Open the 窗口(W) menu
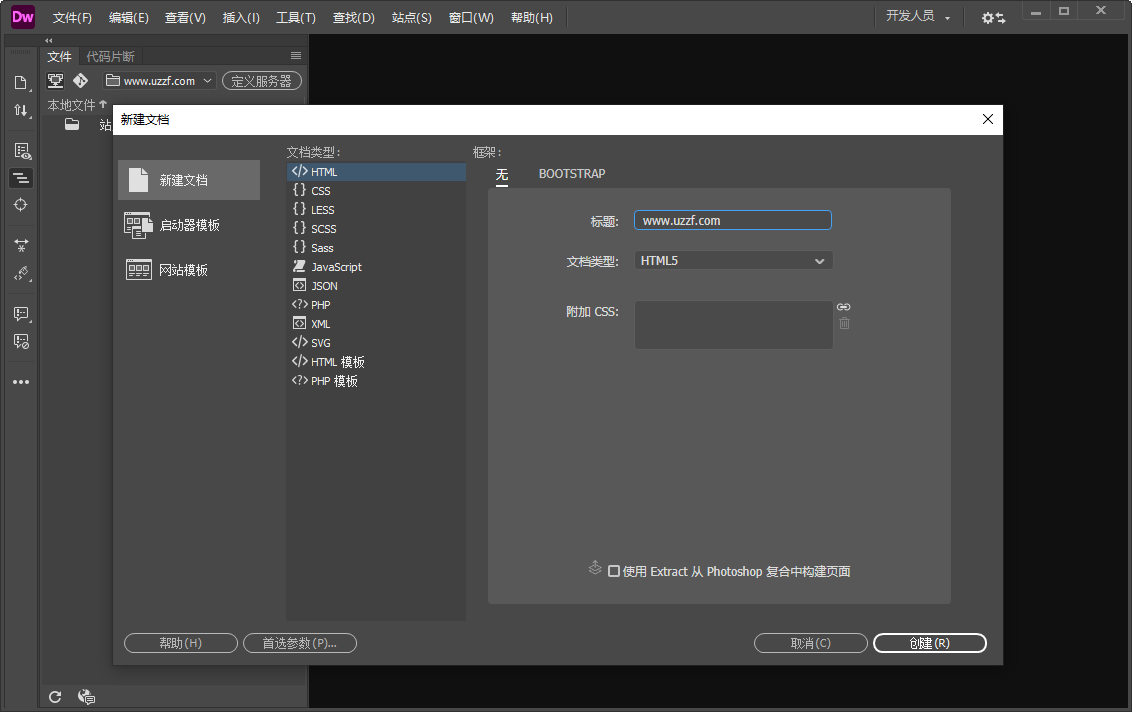This screenshot has width=1132, height=712. pyautogui.click(x=471, y=17)
